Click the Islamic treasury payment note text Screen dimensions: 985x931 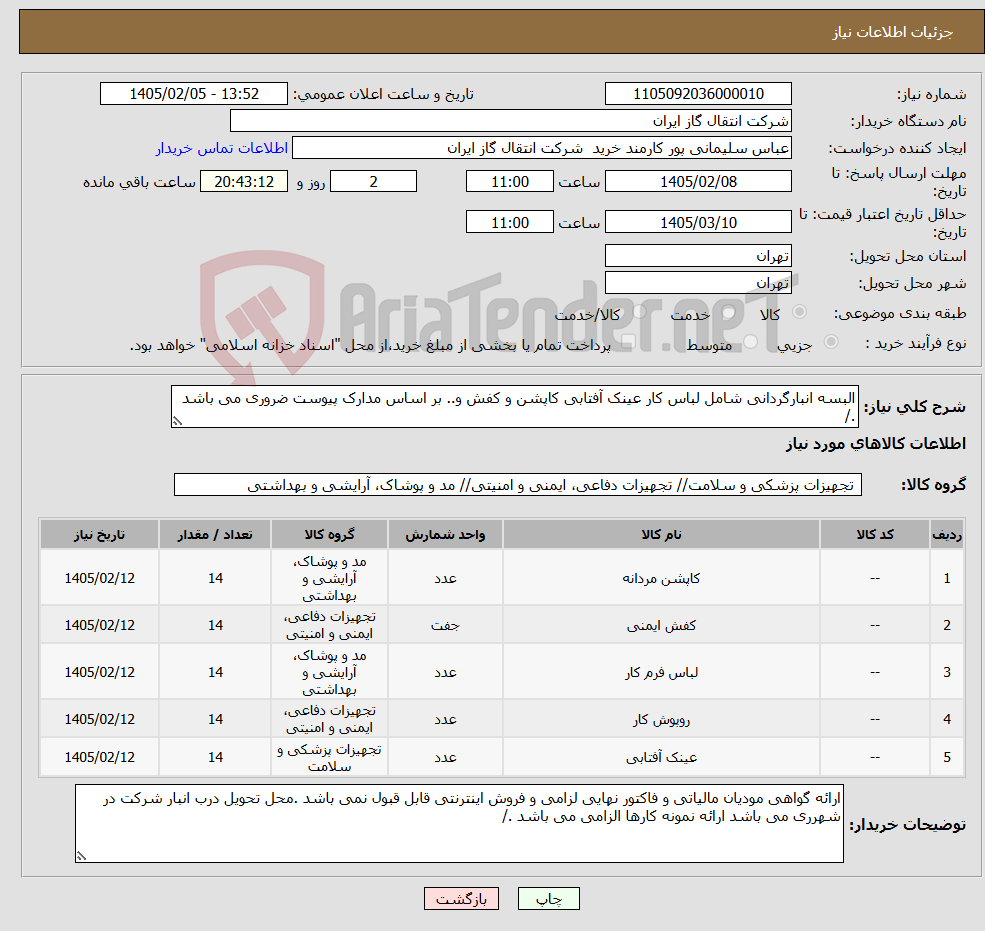pyautogui.click(x=370, y=345)
